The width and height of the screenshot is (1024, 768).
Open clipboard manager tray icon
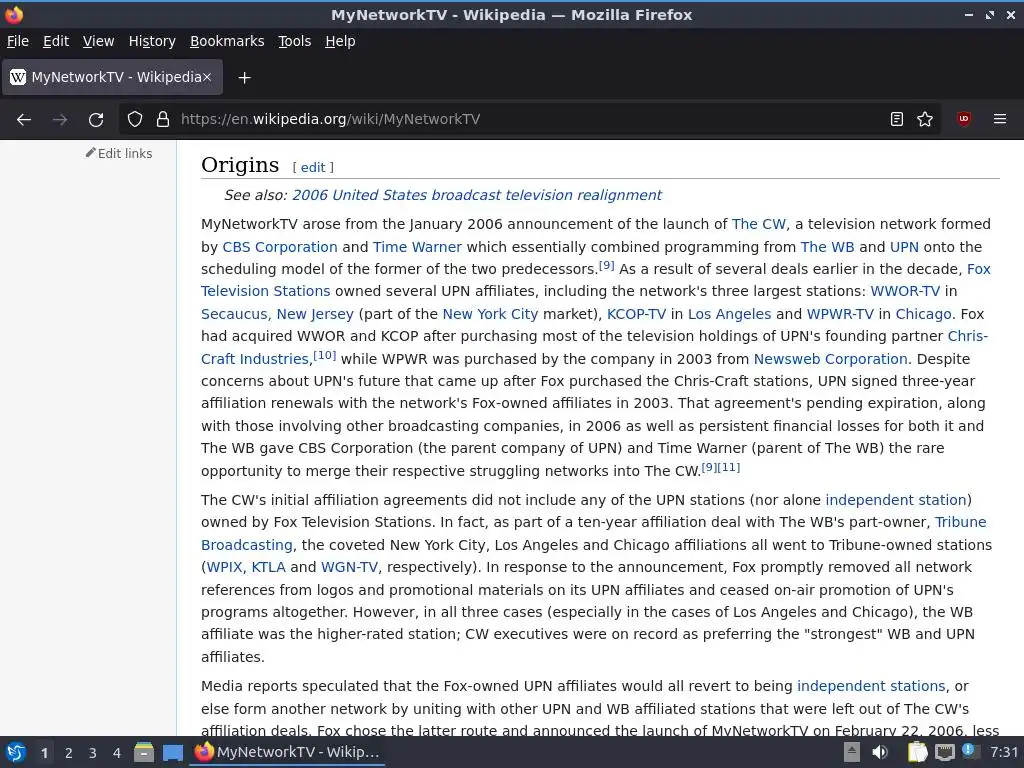click(917, 752)
